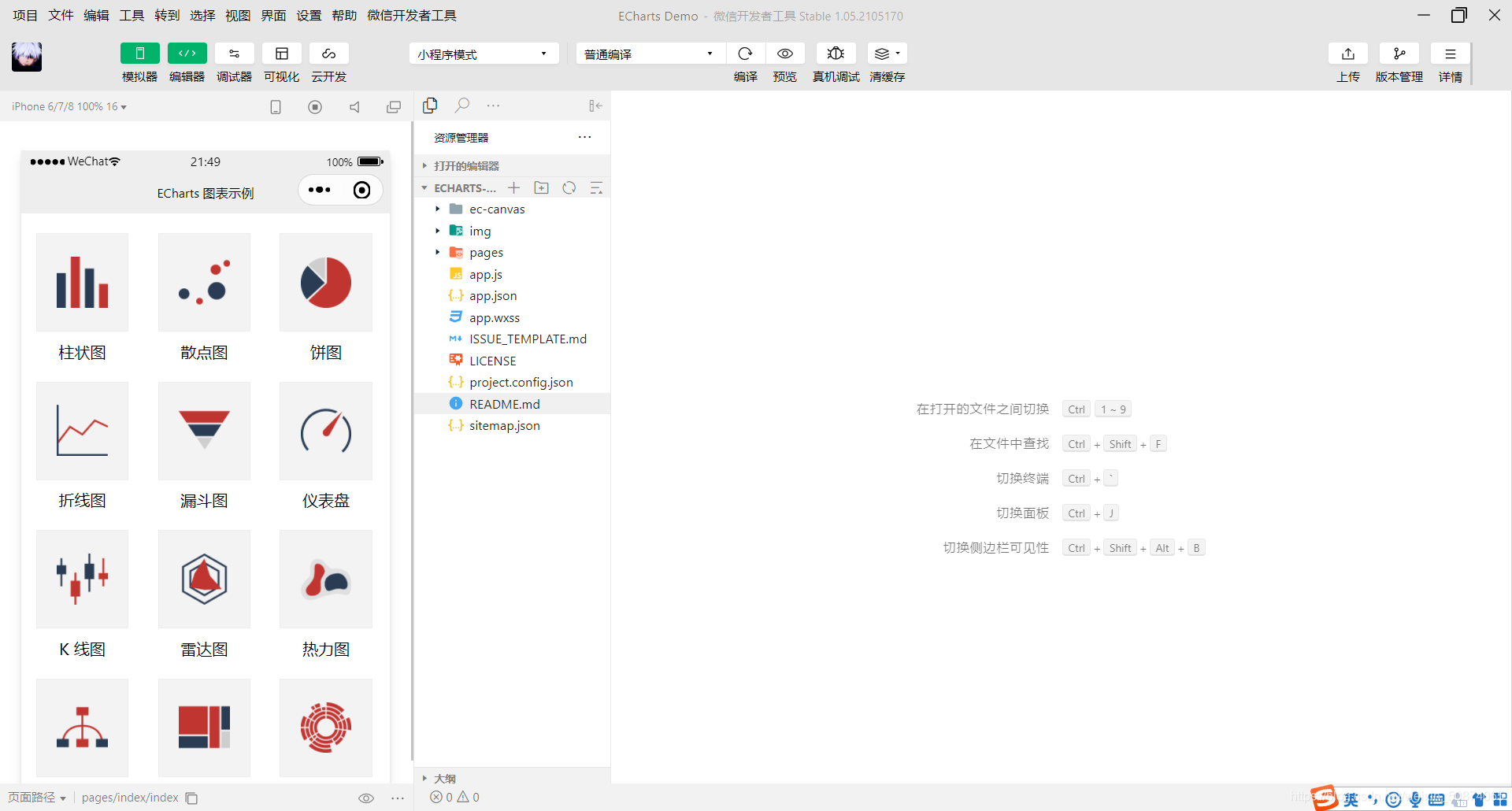Detach the simulator window icon
1512x811 pixels.
coord(394,107)
